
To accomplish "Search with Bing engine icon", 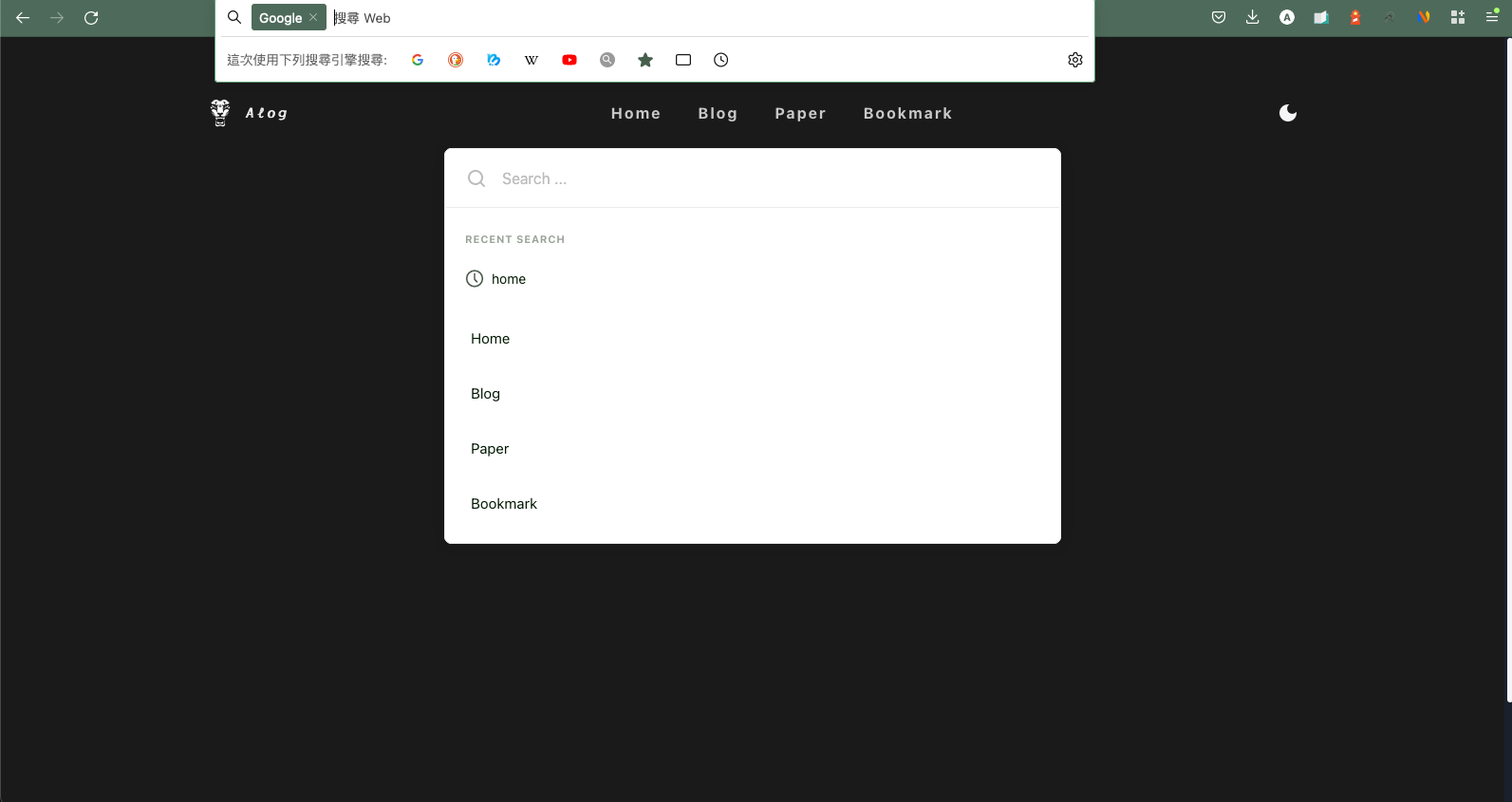I will (494, 60).
